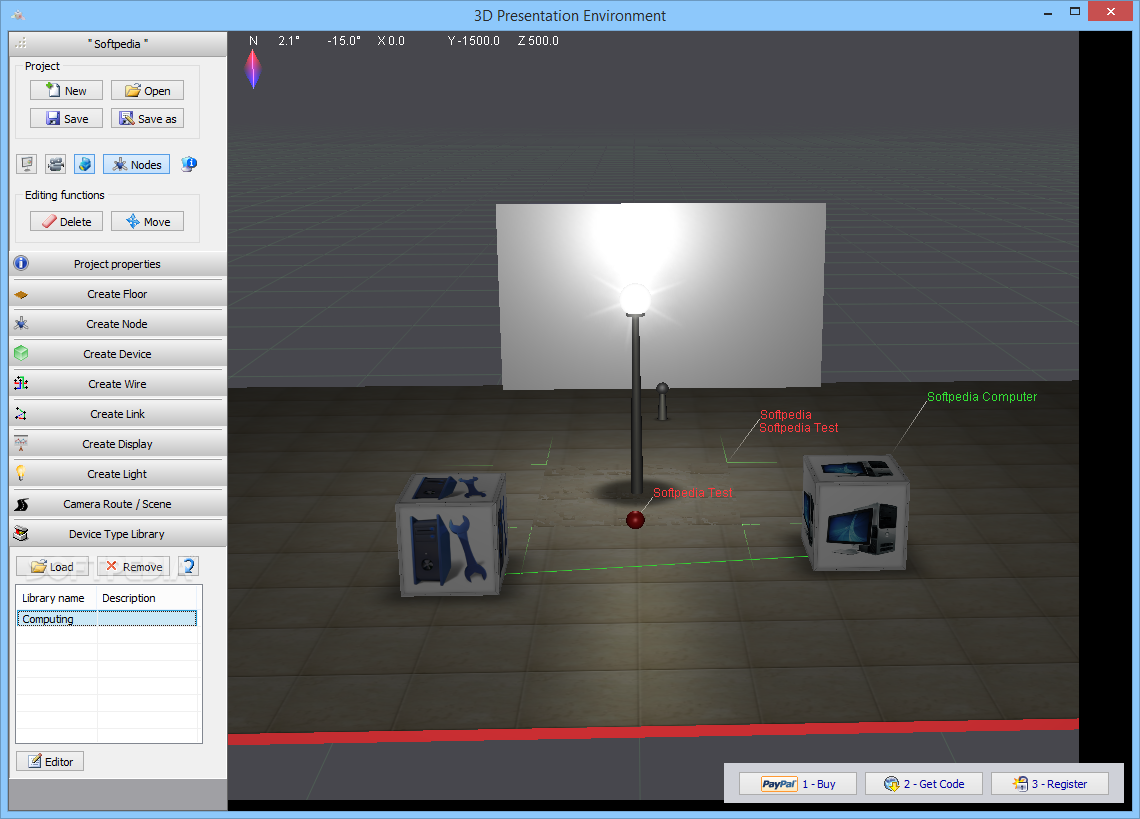Expand the Create Device section
The height and width of the screenshot is (819, 1140).
tap(118, 353)
